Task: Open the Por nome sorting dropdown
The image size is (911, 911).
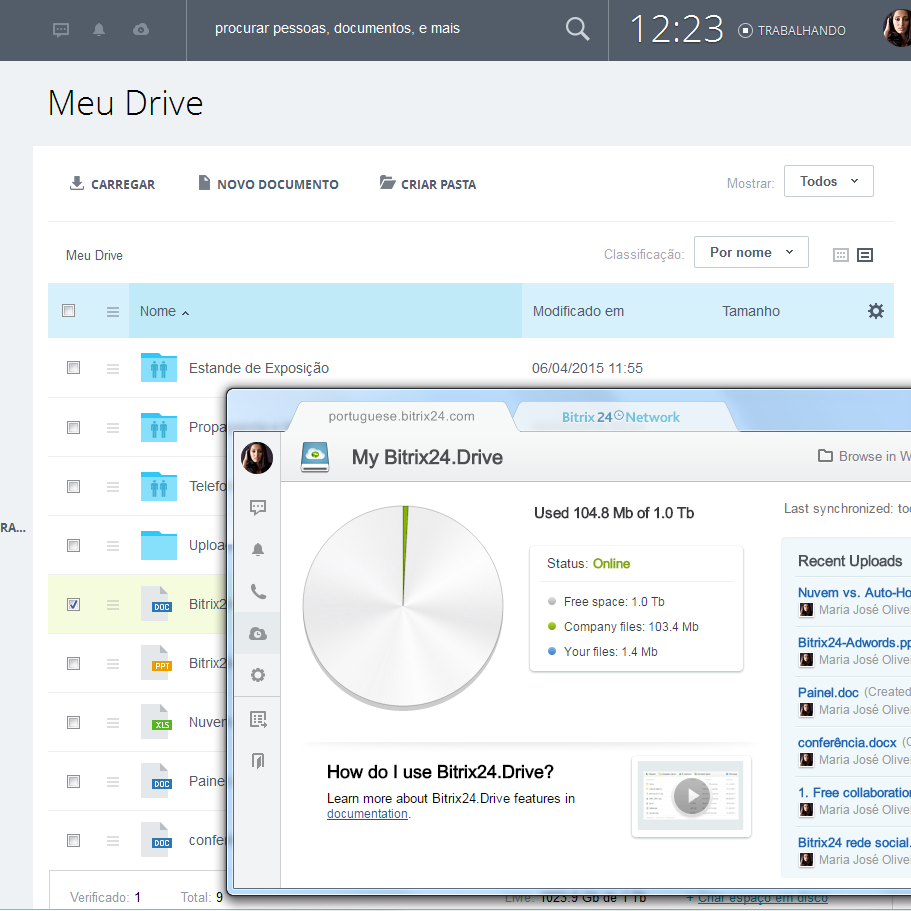Action: tap(751, 252)
